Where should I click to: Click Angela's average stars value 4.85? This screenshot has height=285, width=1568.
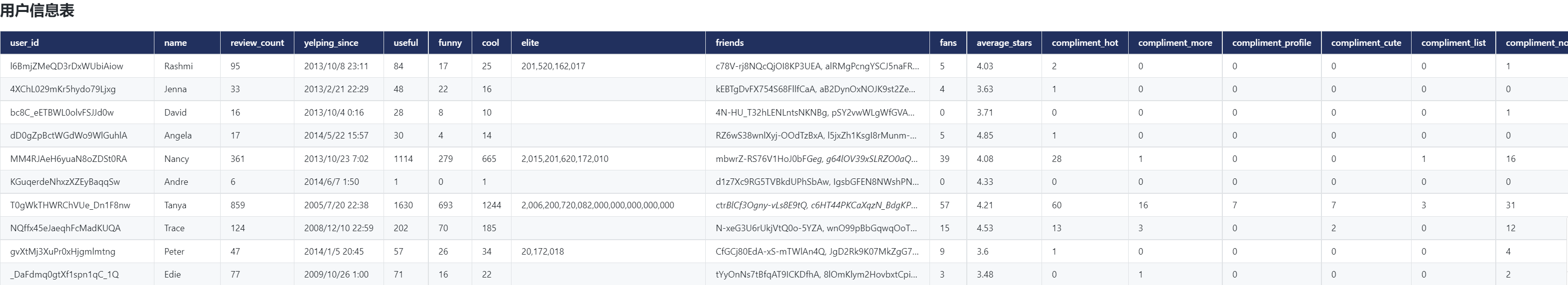[x=985, y=136]
